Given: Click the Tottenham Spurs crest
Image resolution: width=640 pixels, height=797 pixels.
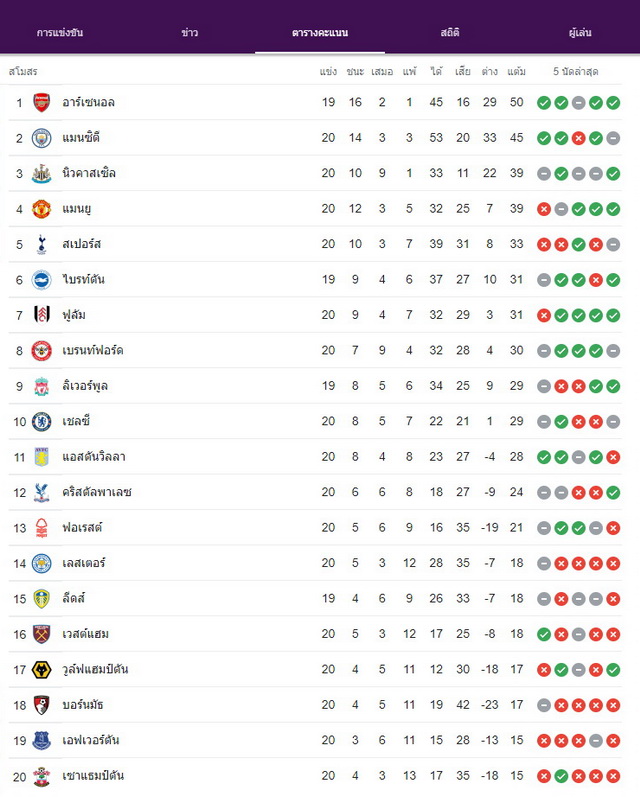Looking at the screenshot, I should coord(42,244).
